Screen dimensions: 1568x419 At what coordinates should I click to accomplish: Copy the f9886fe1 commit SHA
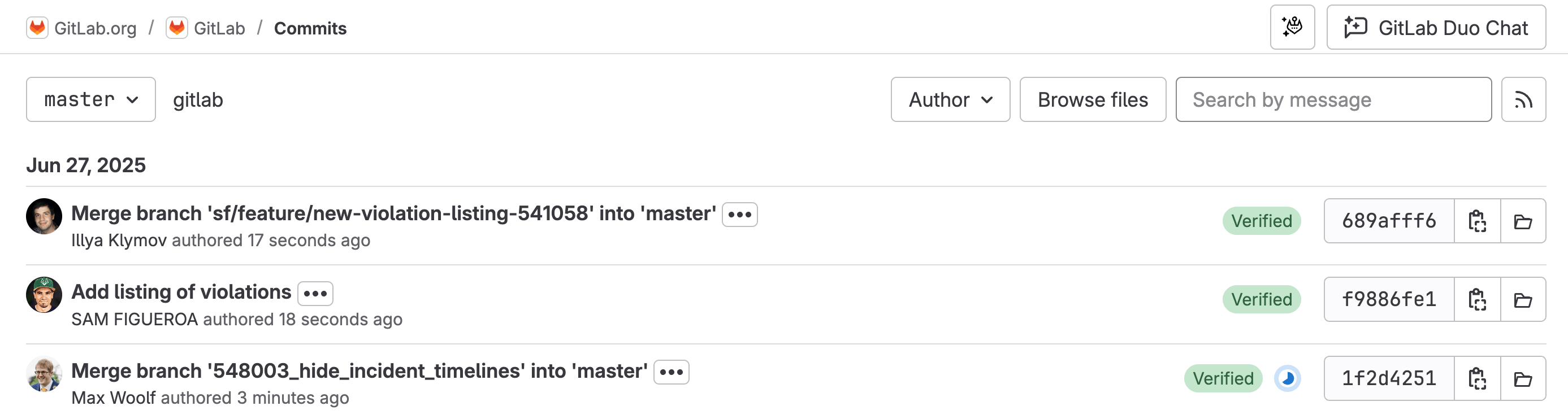1478,299
